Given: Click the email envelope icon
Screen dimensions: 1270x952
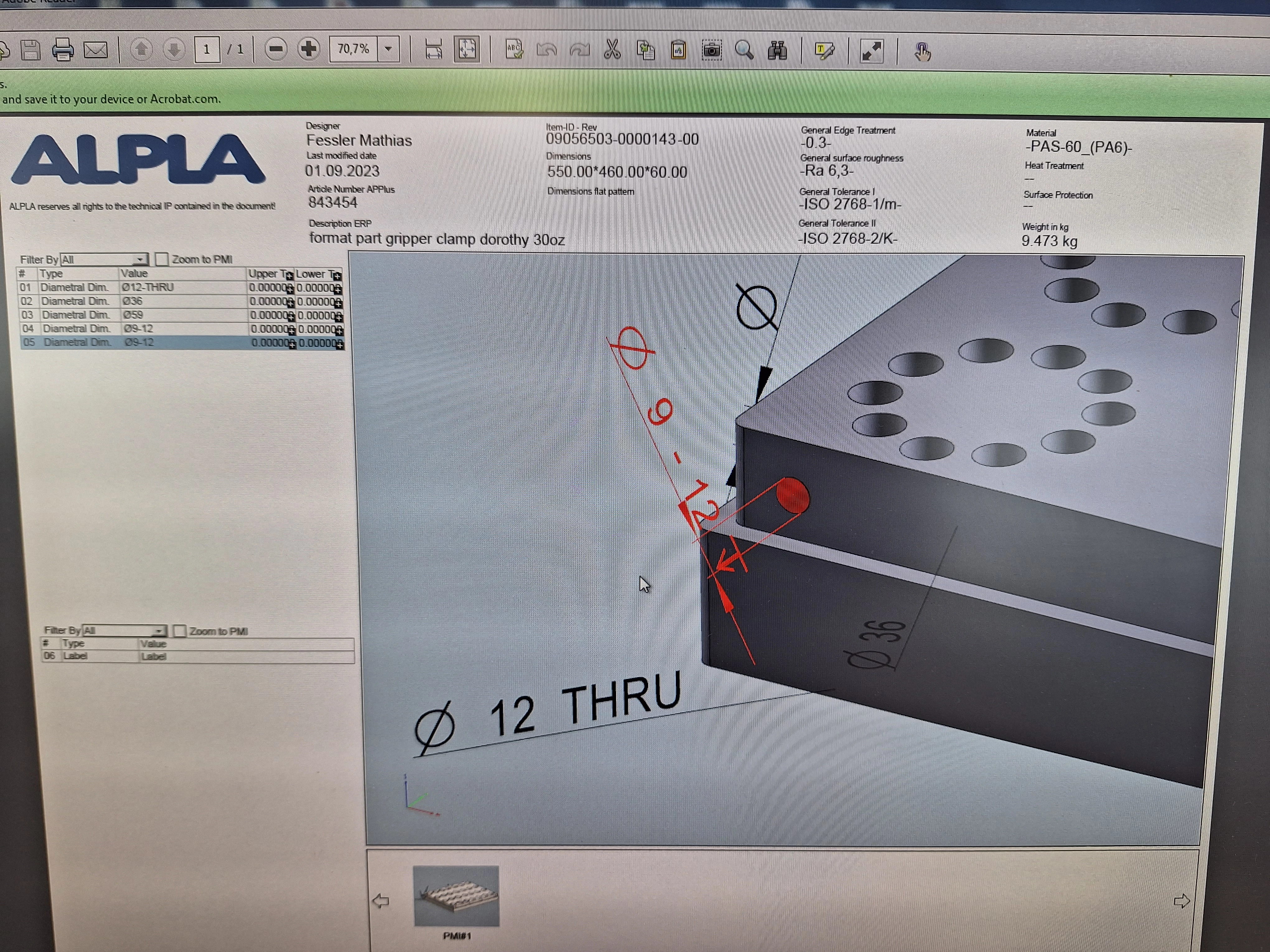Looking at the screenshot, I should click(95, 50).
